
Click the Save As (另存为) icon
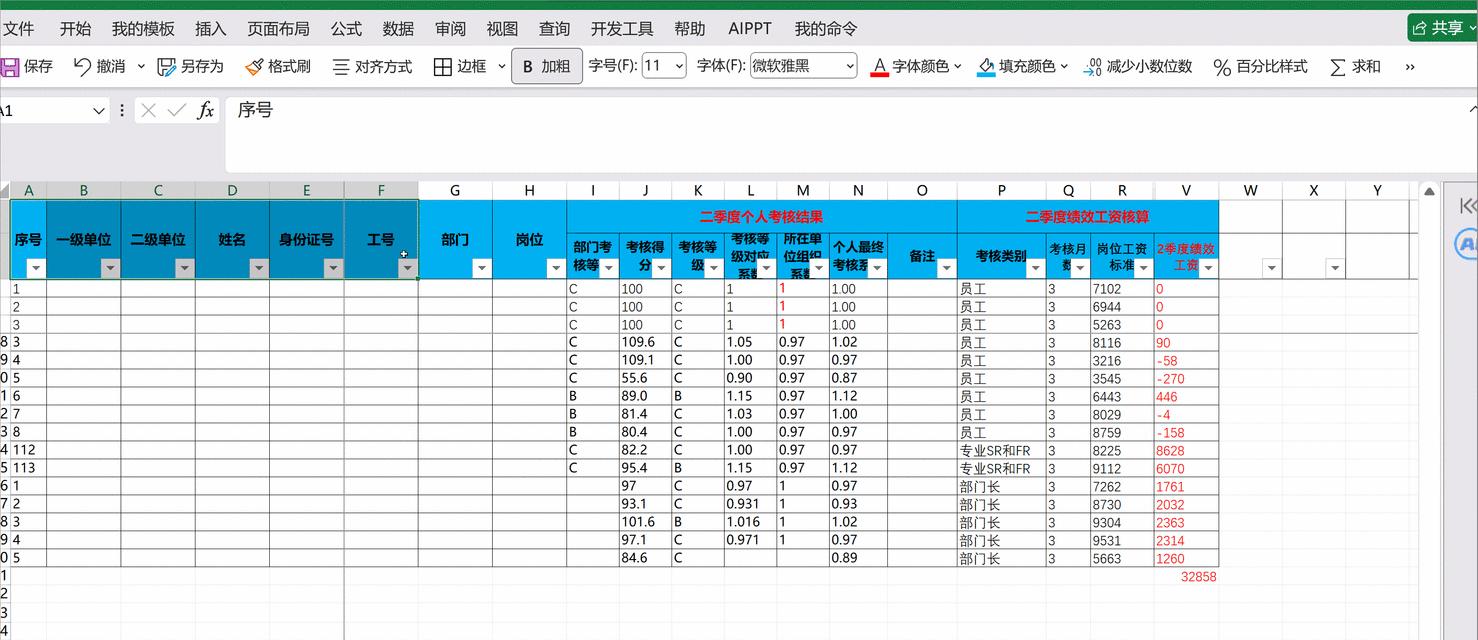pos(166,67)
